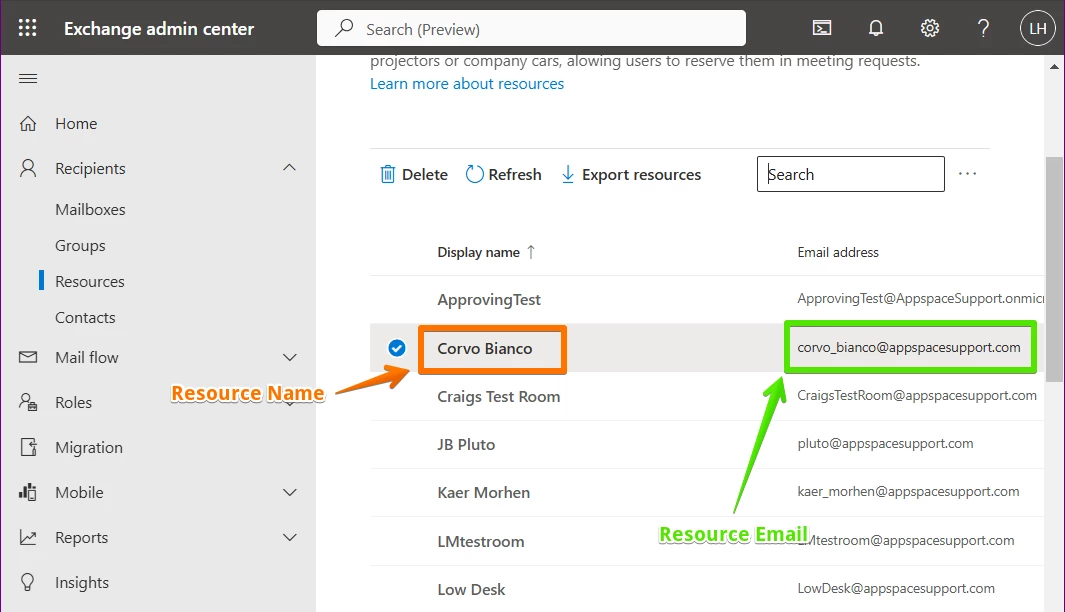Open the Kaer Morhen resource
The image size is (1065, 612).
pyautogui.click(x=484, y=492)
